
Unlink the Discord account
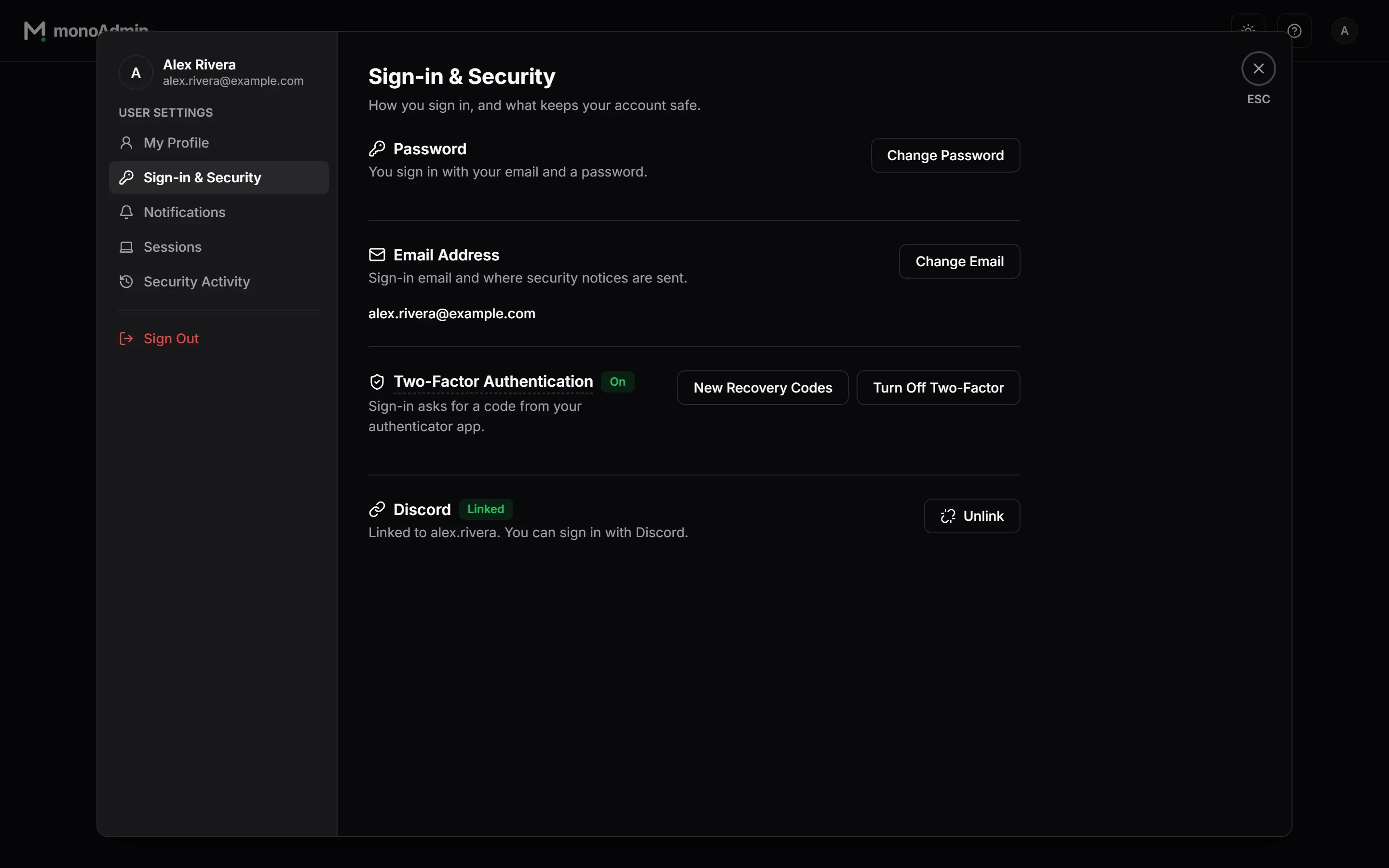[x=972, y=516]
